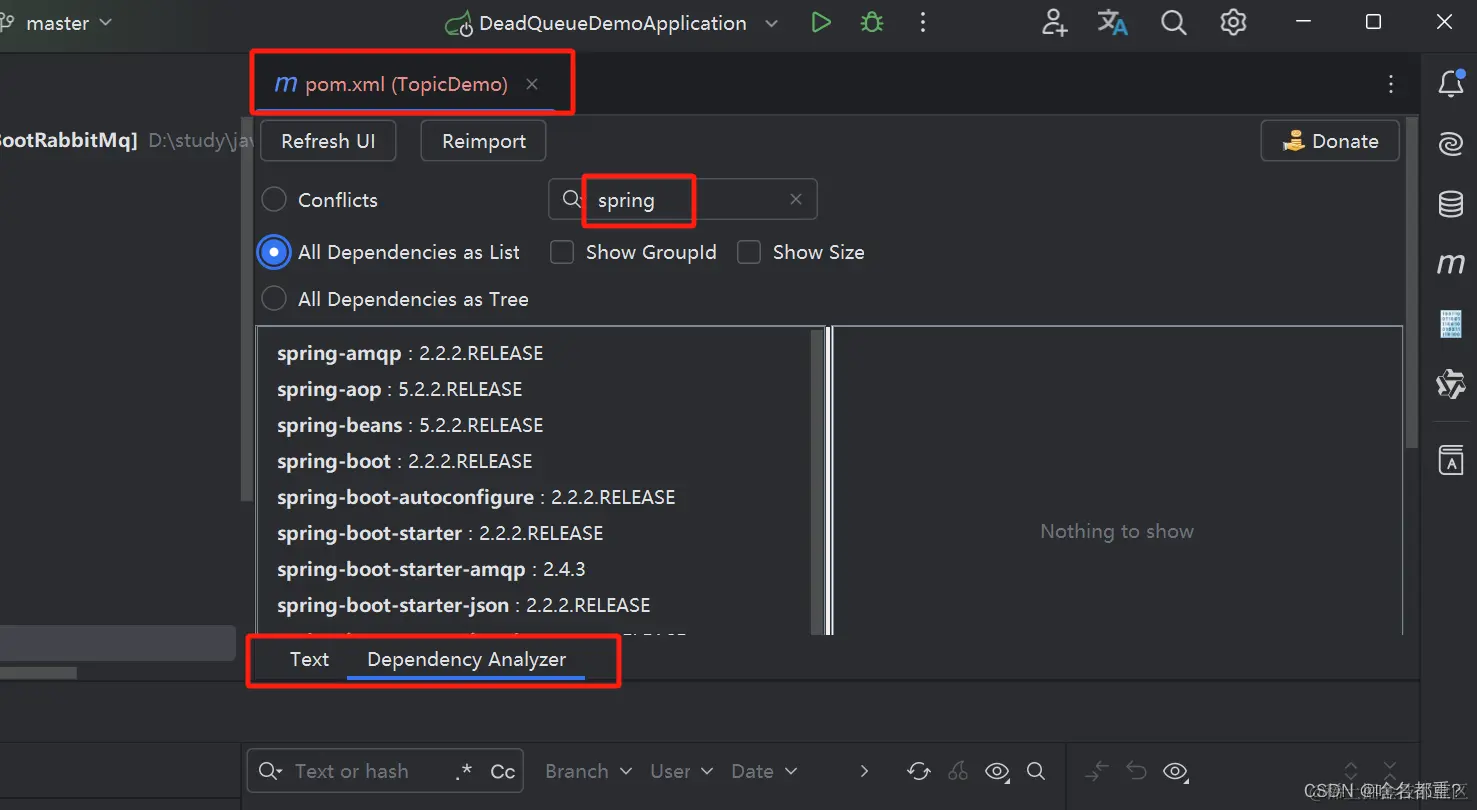
Task: Open the User filter dropdown
Action: (x=681, y=771)
